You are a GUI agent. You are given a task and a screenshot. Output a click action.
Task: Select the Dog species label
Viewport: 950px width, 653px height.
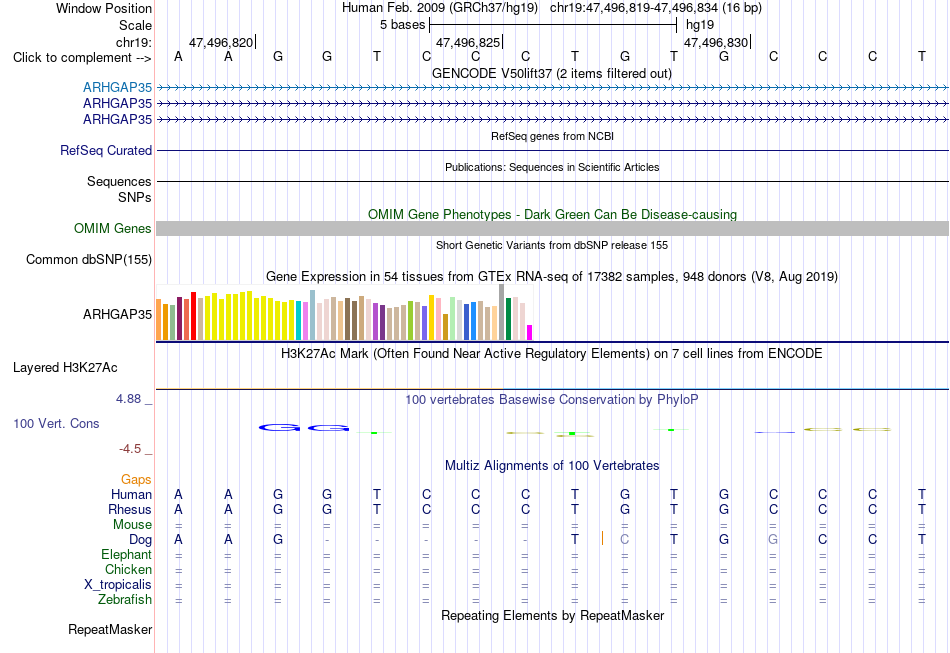click(x=140, y=539)
